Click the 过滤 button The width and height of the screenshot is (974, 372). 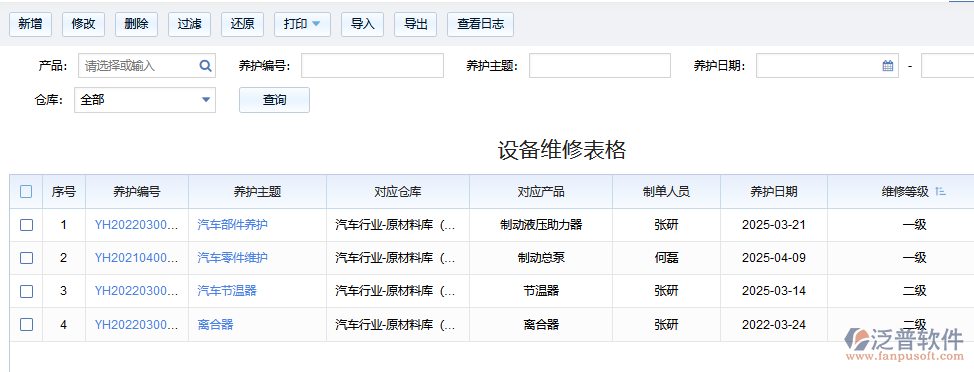(x=189, y=24)
